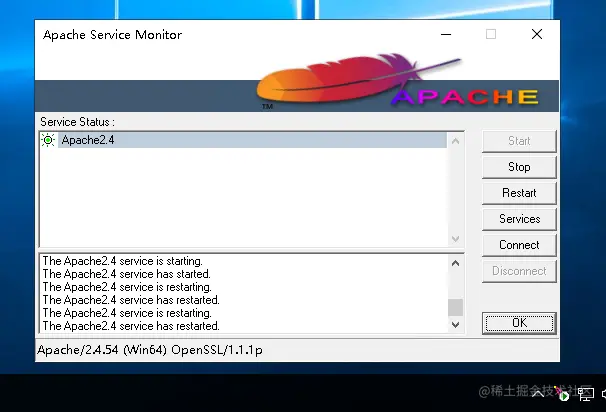
Task: Click the green running status icon beside Apache2.4
Action: [x=48, y=140]
